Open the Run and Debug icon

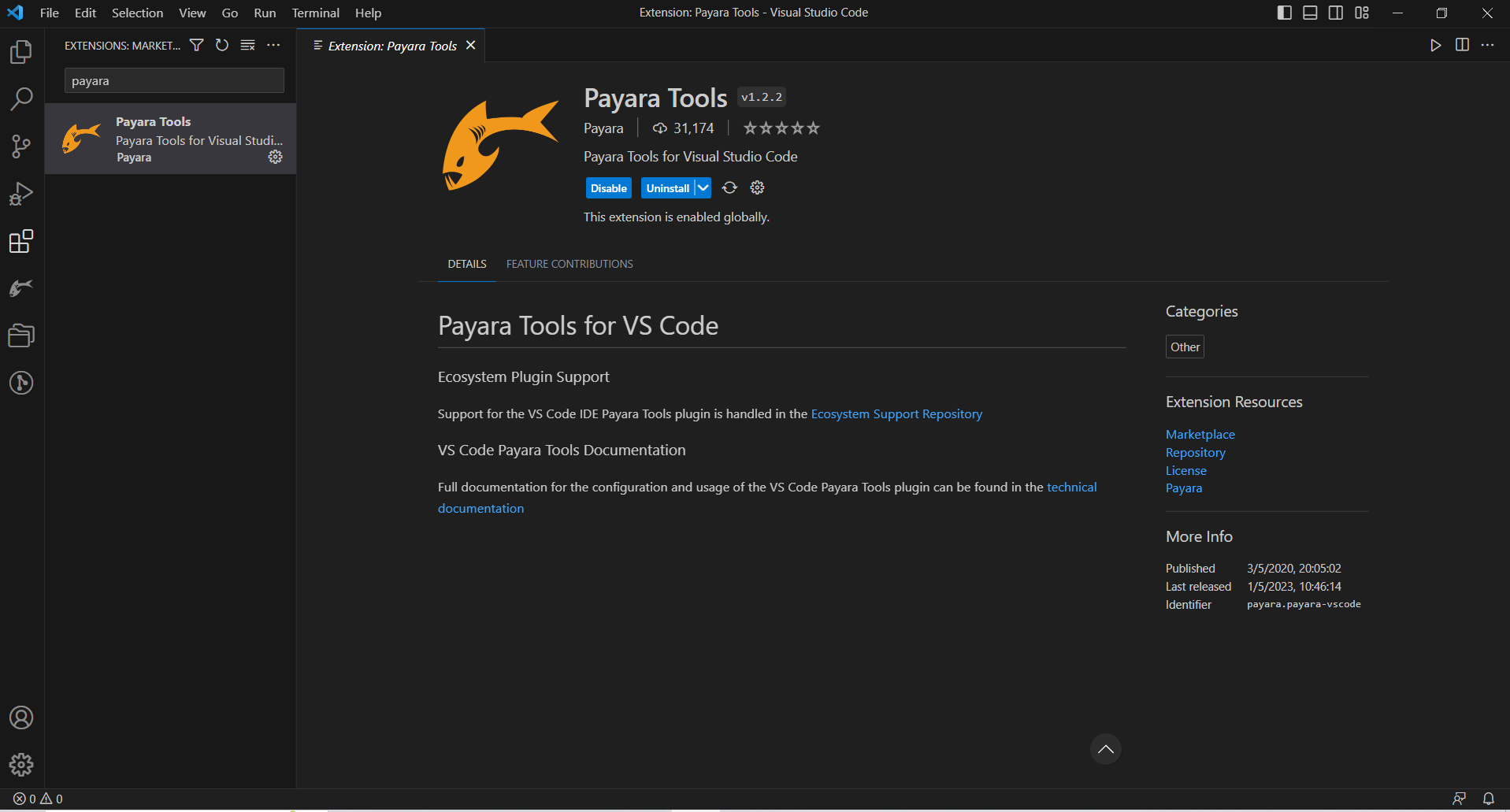[x=20, y=194]
